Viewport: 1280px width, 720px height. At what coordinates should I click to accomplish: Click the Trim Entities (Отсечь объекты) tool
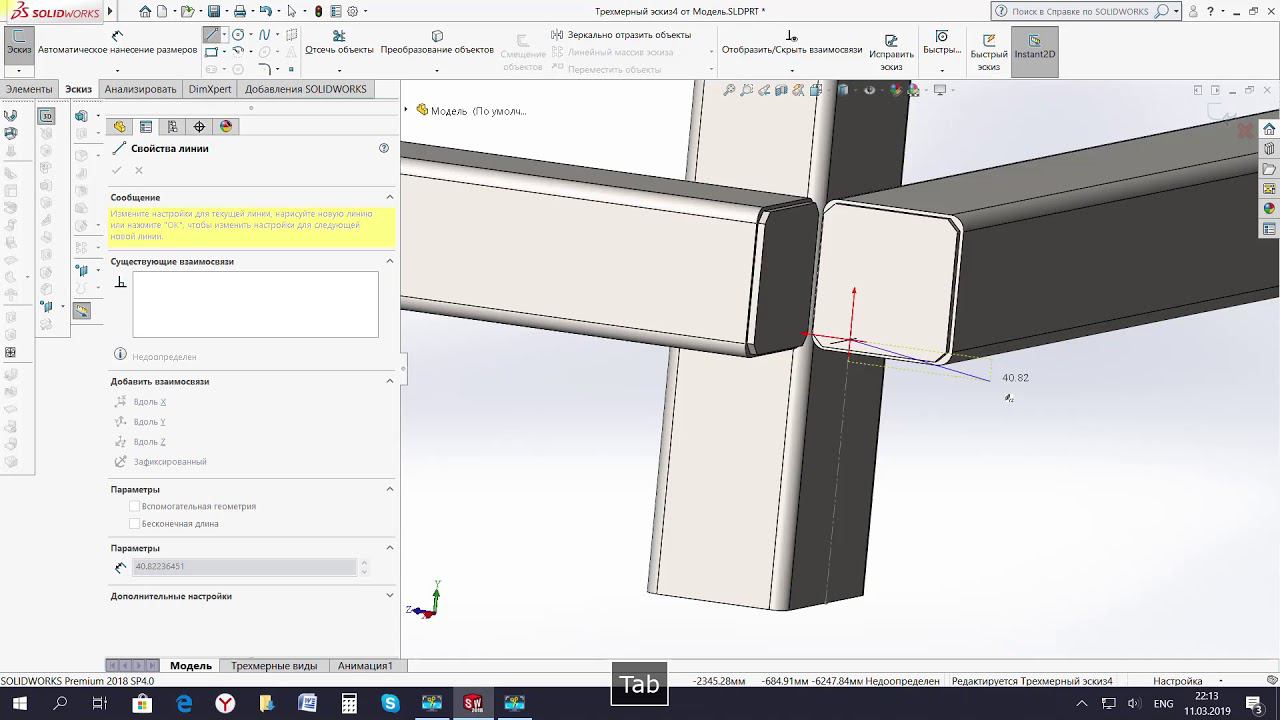point(339,37)
